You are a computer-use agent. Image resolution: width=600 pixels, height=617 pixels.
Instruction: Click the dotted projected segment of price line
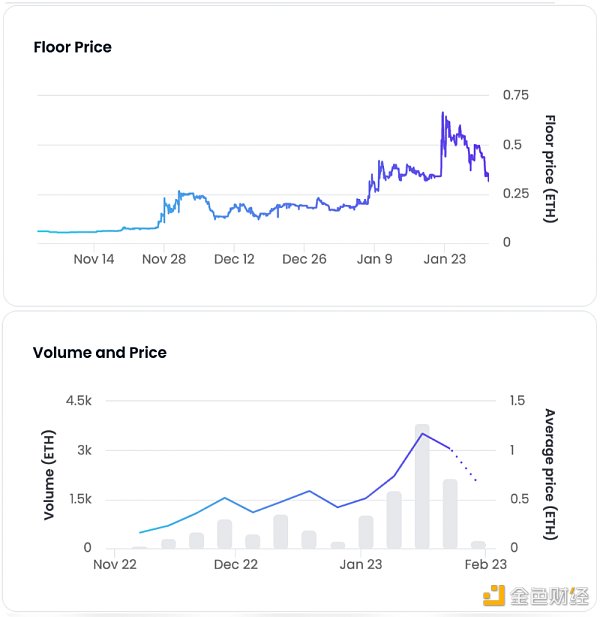coord(464,466)
